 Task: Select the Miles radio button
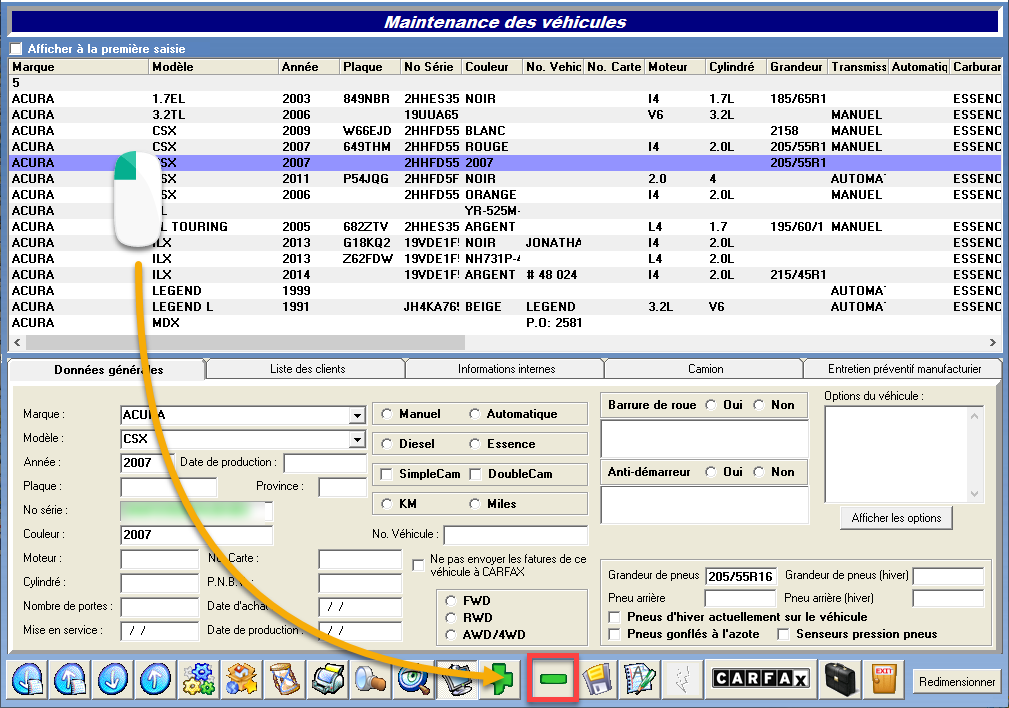pyautogui.click(x=475, y=504)
